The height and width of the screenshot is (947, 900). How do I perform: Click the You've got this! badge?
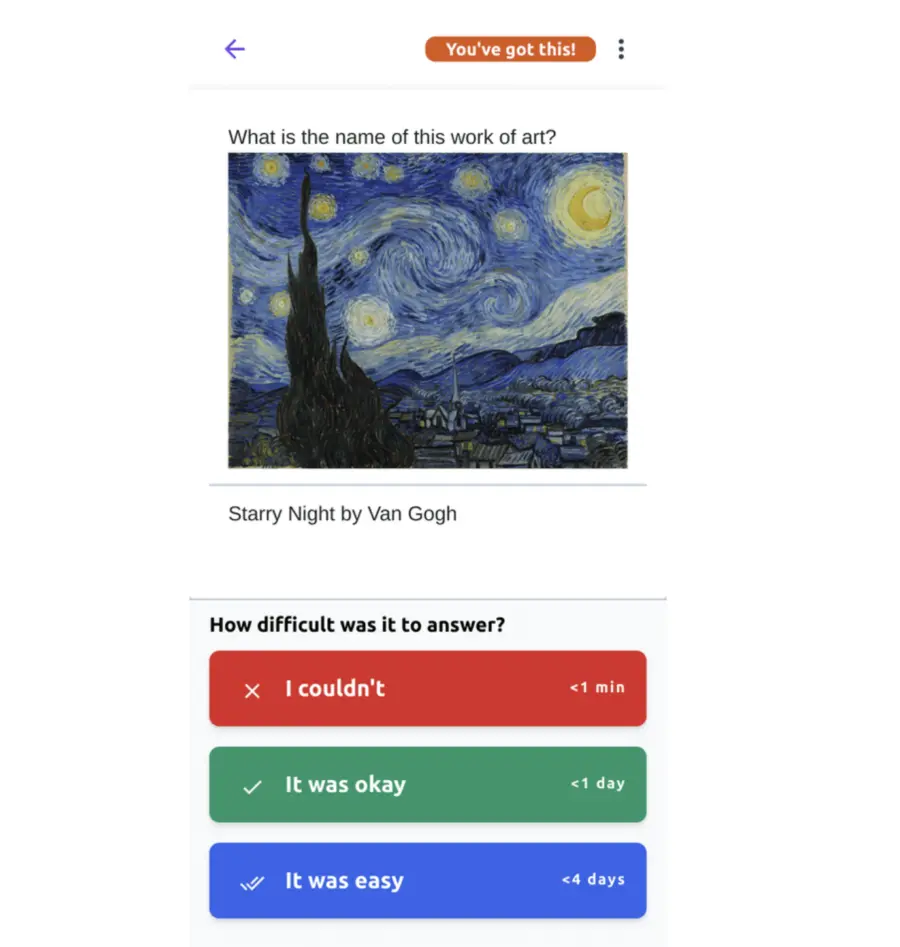tap(510, 49)
